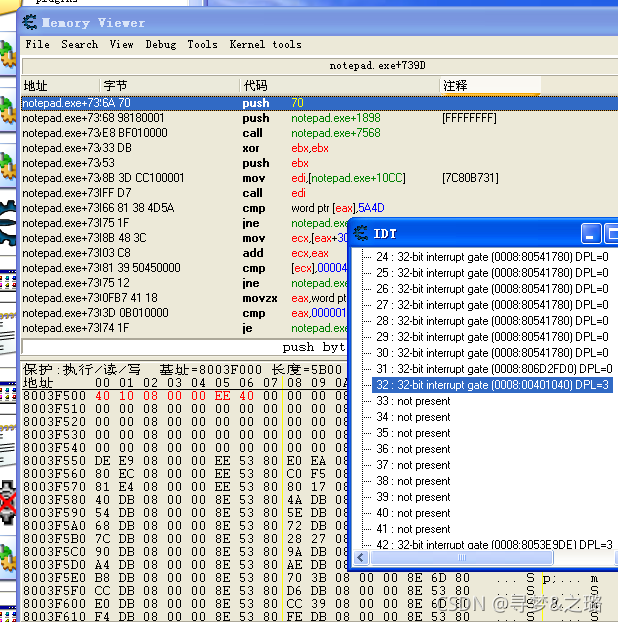Click byte DE in row 8003F550
The width and height of the screenshot is (618, 622).
click(x=102, y=461)
